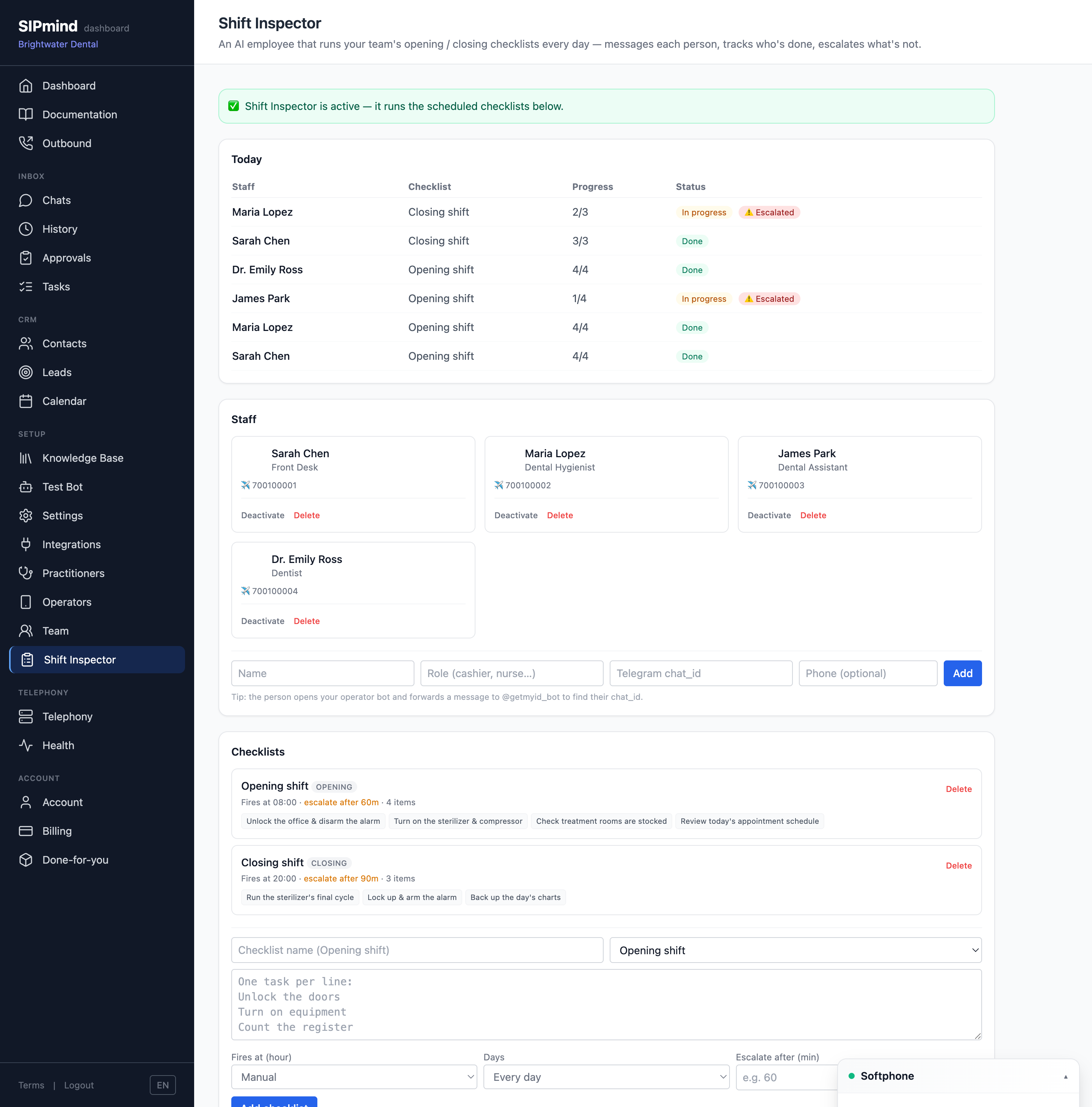
Task: Open the Chats bubble icon
Action: click(26, 201)
